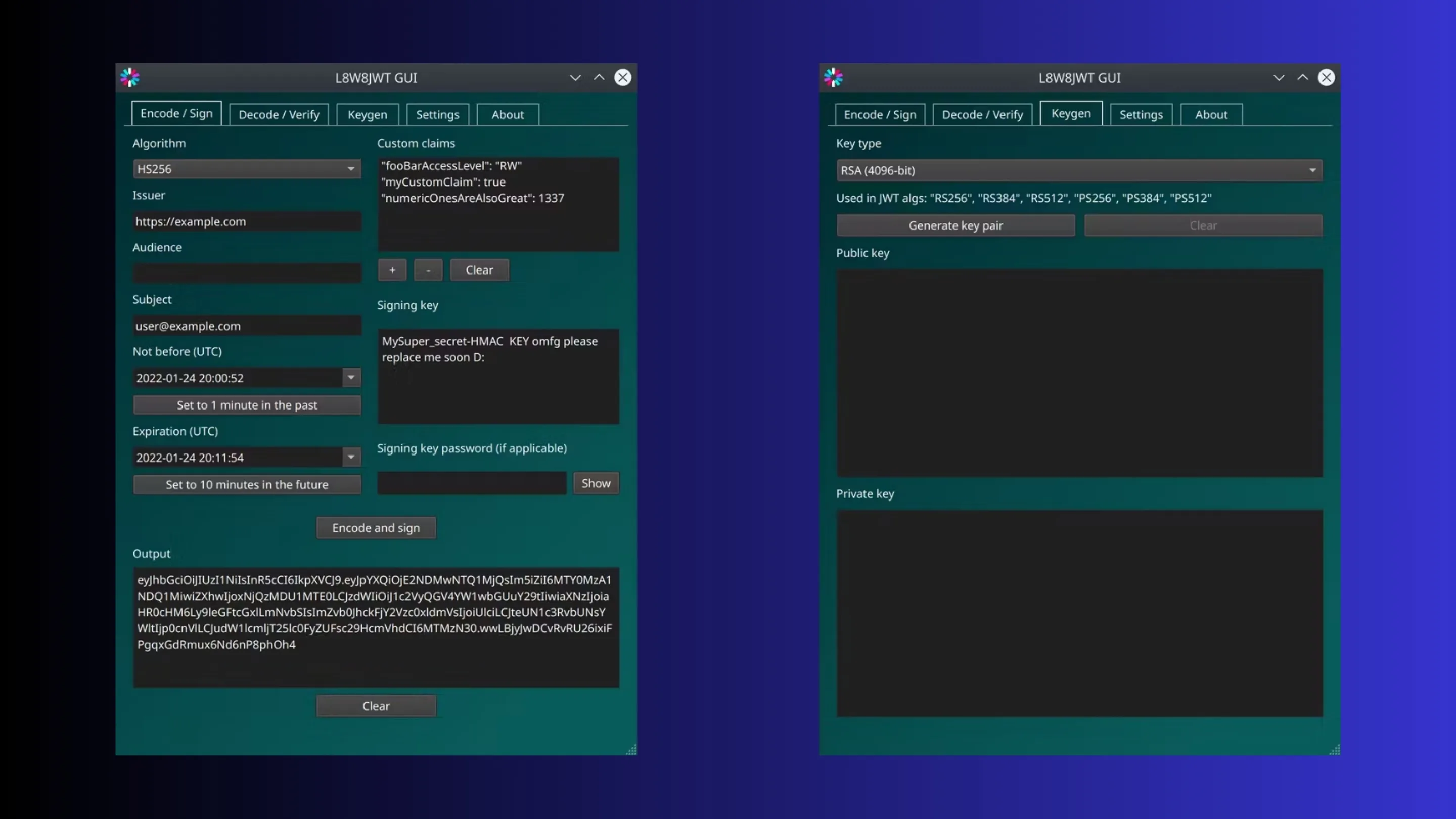
Task: Select Encode / Sign tab in left window
Action: 176,113
